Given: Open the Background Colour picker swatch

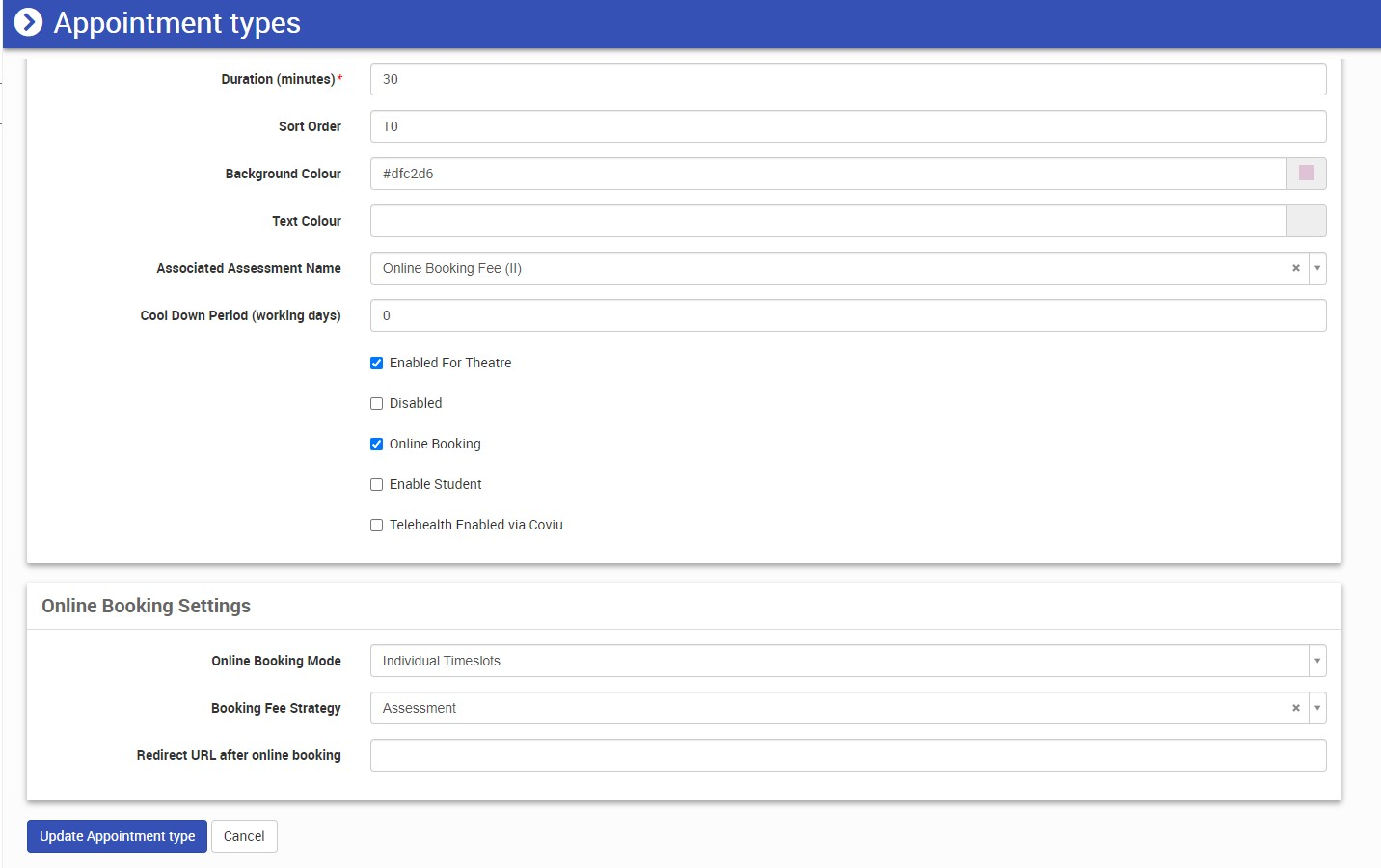Looking at the screenshot, I should tap(1306, 174).
